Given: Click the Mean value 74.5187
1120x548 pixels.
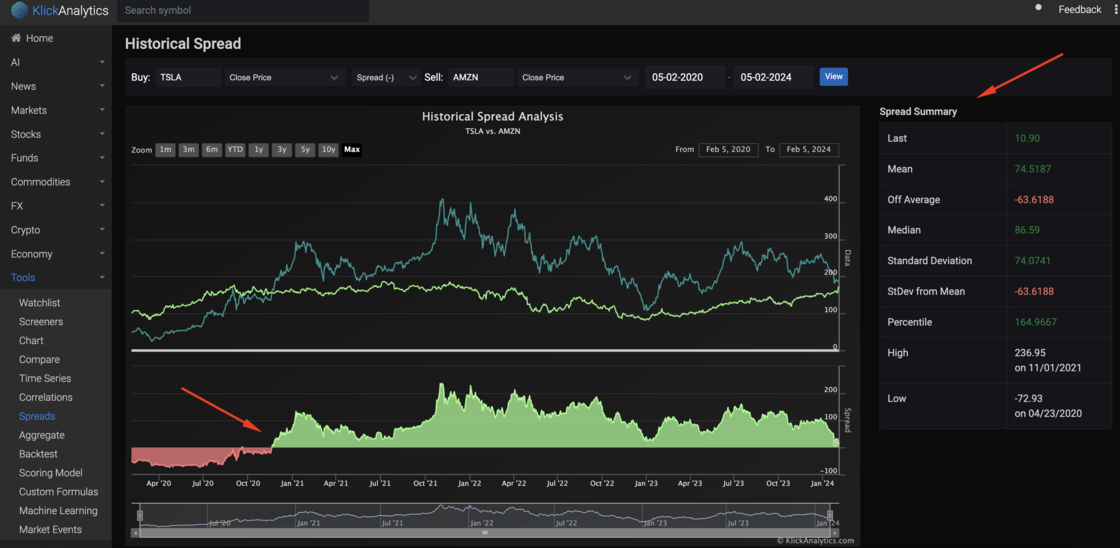Looking at the screenshot, I should [x=1033, y=169].
